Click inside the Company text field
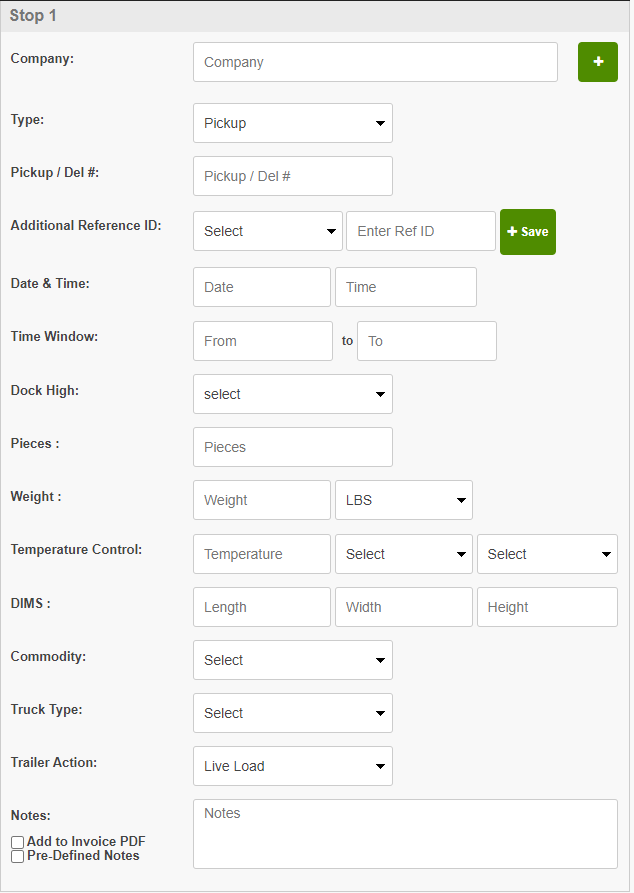The width and height of the screenshot is (634, 893). (x=375, y=62)
